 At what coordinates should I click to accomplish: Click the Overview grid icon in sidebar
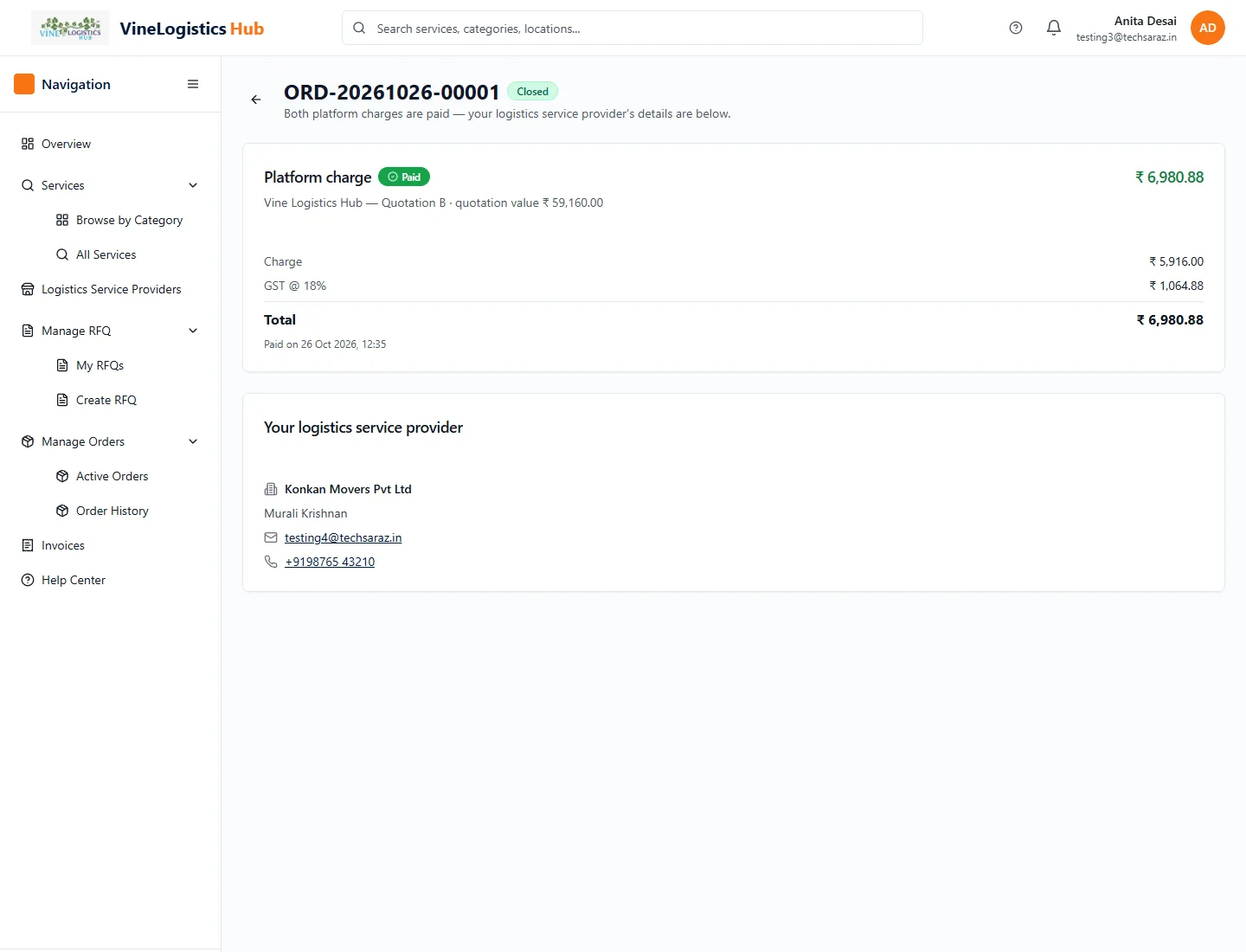click(x=28, y=144)
